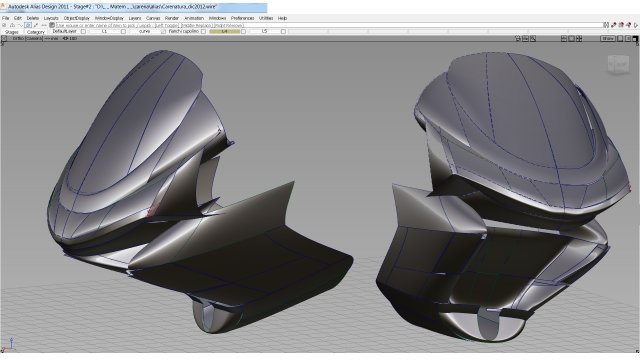Open the Delete menu

click(x=33, y=18)
